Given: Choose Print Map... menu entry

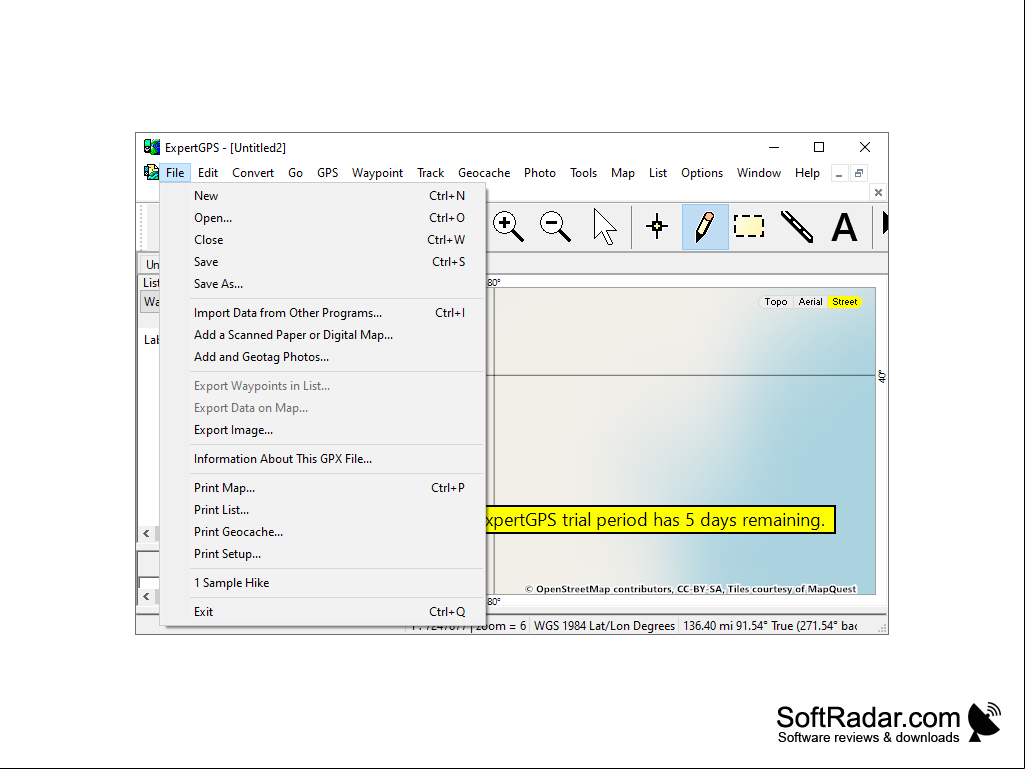Looking at the screenshot, I should [x=323, y=488].
